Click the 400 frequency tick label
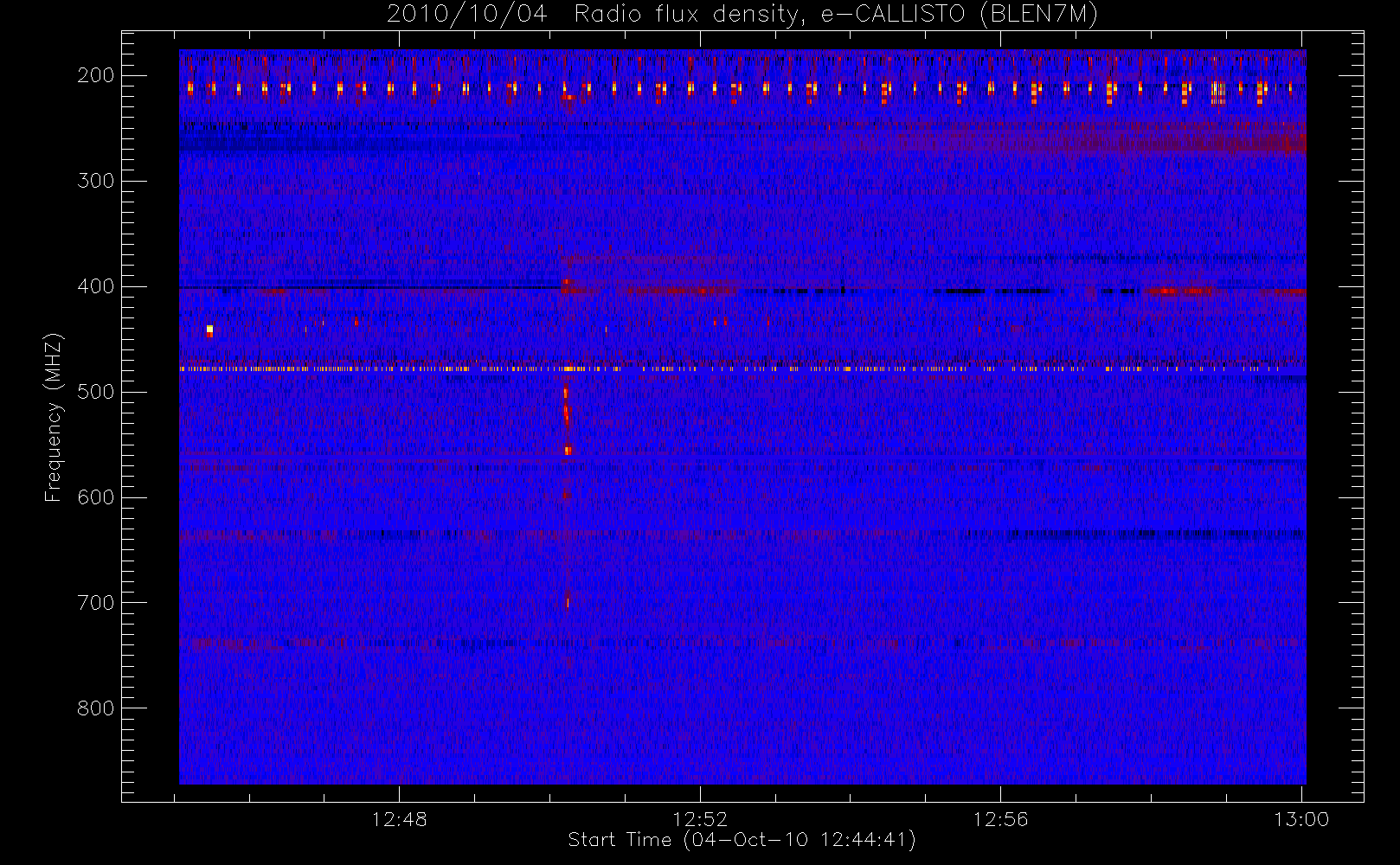 tap(96, 286)
